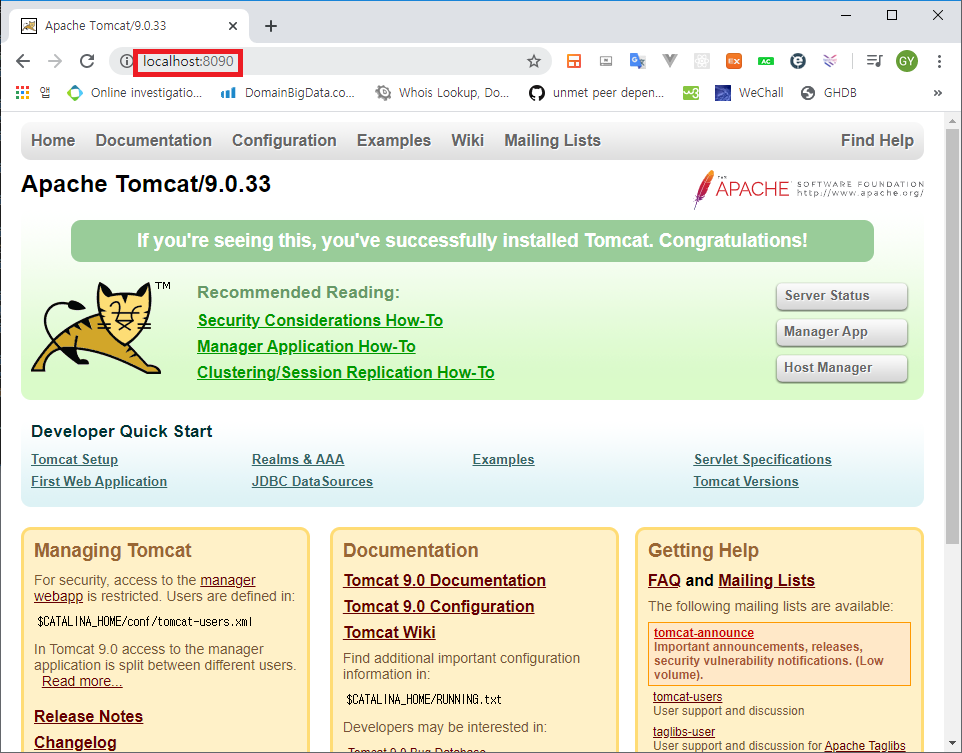Open Clustering/Session Replication How-To link
This screenshot has height=753, width=962.
pos(345,373)
